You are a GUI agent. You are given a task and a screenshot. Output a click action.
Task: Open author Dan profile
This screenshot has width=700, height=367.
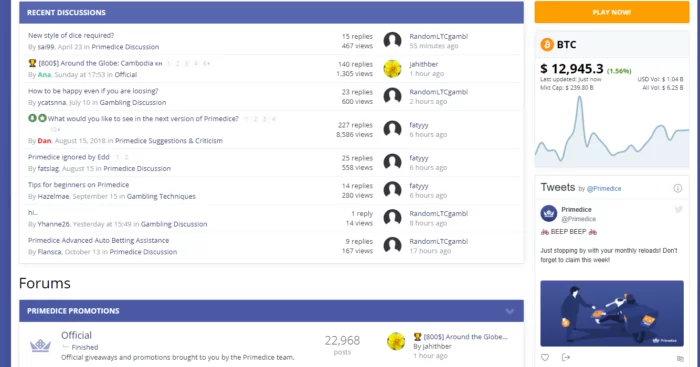pos(44,141)
